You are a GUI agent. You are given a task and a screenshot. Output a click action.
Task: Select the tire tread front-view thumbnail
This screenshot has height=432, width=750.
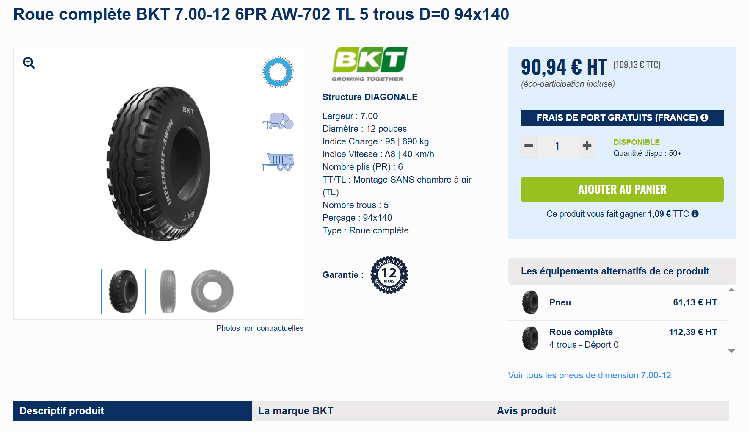(x=168, y=291)
